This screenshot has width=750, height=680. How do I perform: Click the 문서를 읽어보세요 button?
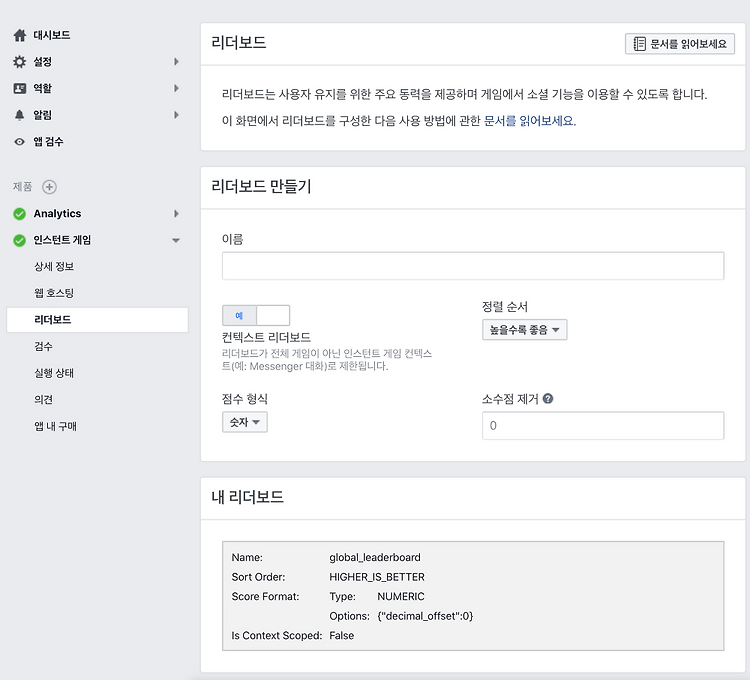pyautogui.click(x=680, y=44)
